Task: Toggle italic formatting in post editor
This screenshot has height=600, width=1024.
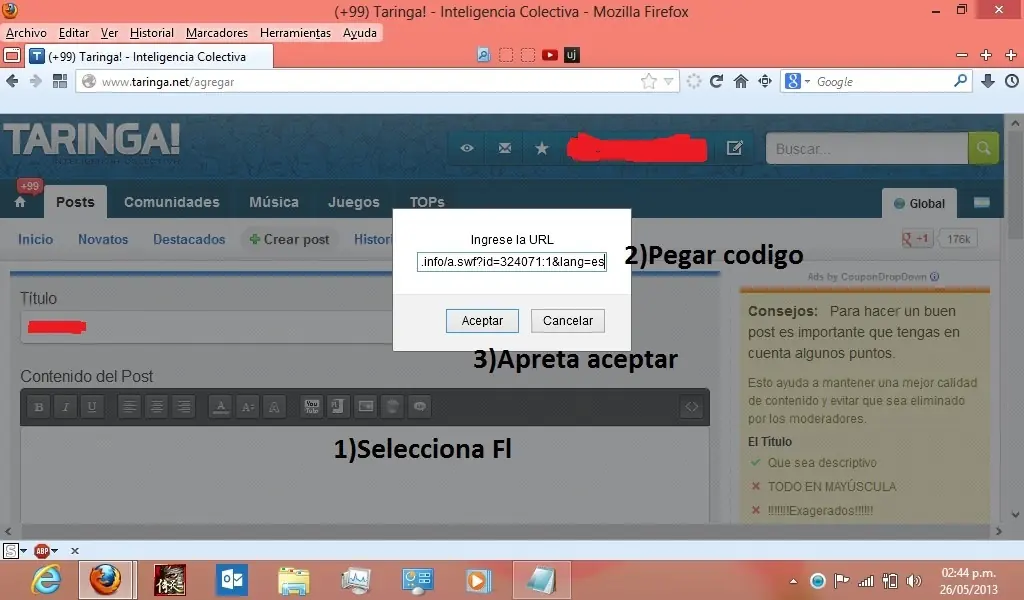Action: (65, 407)
